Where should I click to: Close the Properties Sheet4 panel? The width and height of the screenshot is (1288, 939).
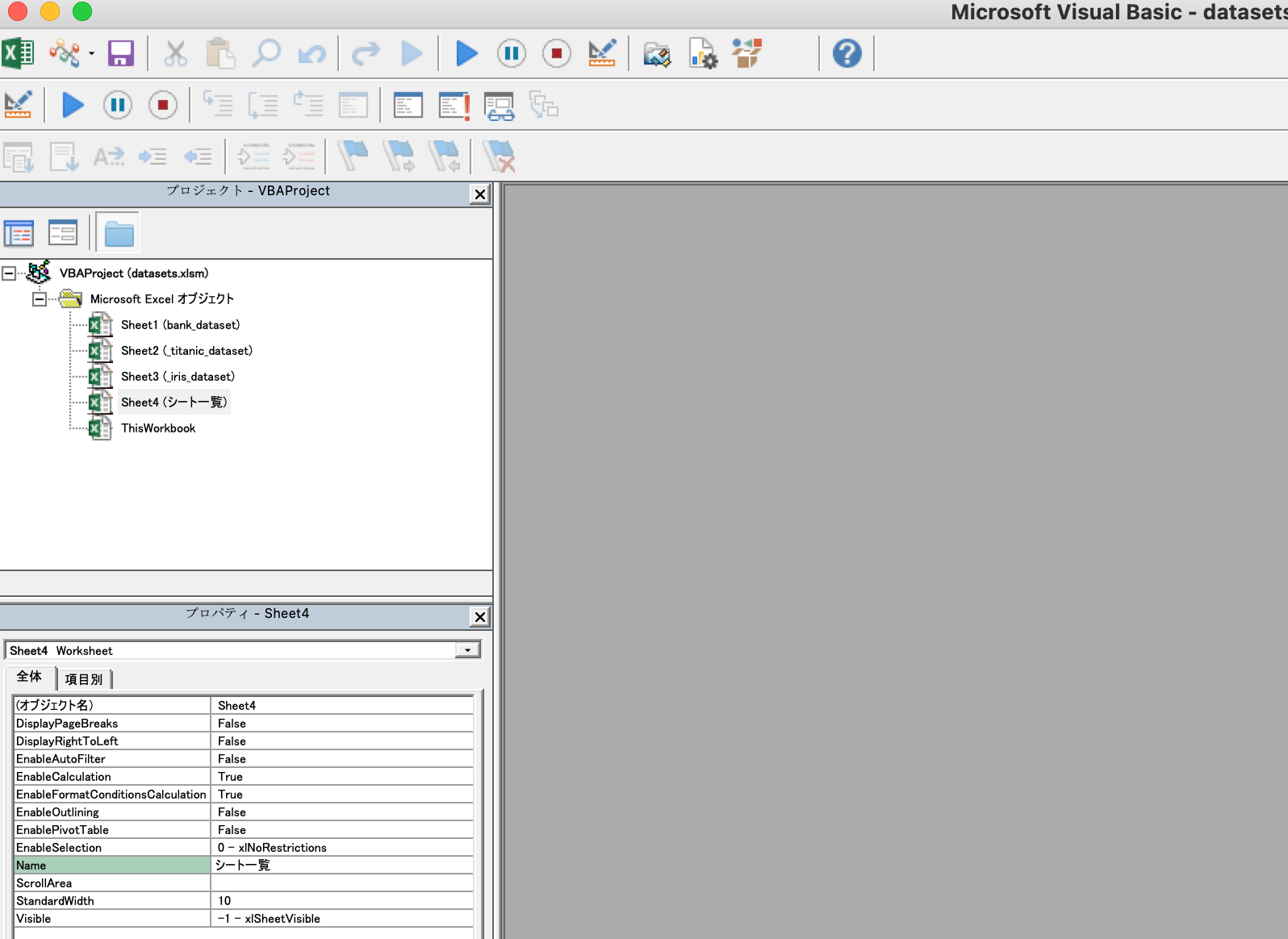480,617
